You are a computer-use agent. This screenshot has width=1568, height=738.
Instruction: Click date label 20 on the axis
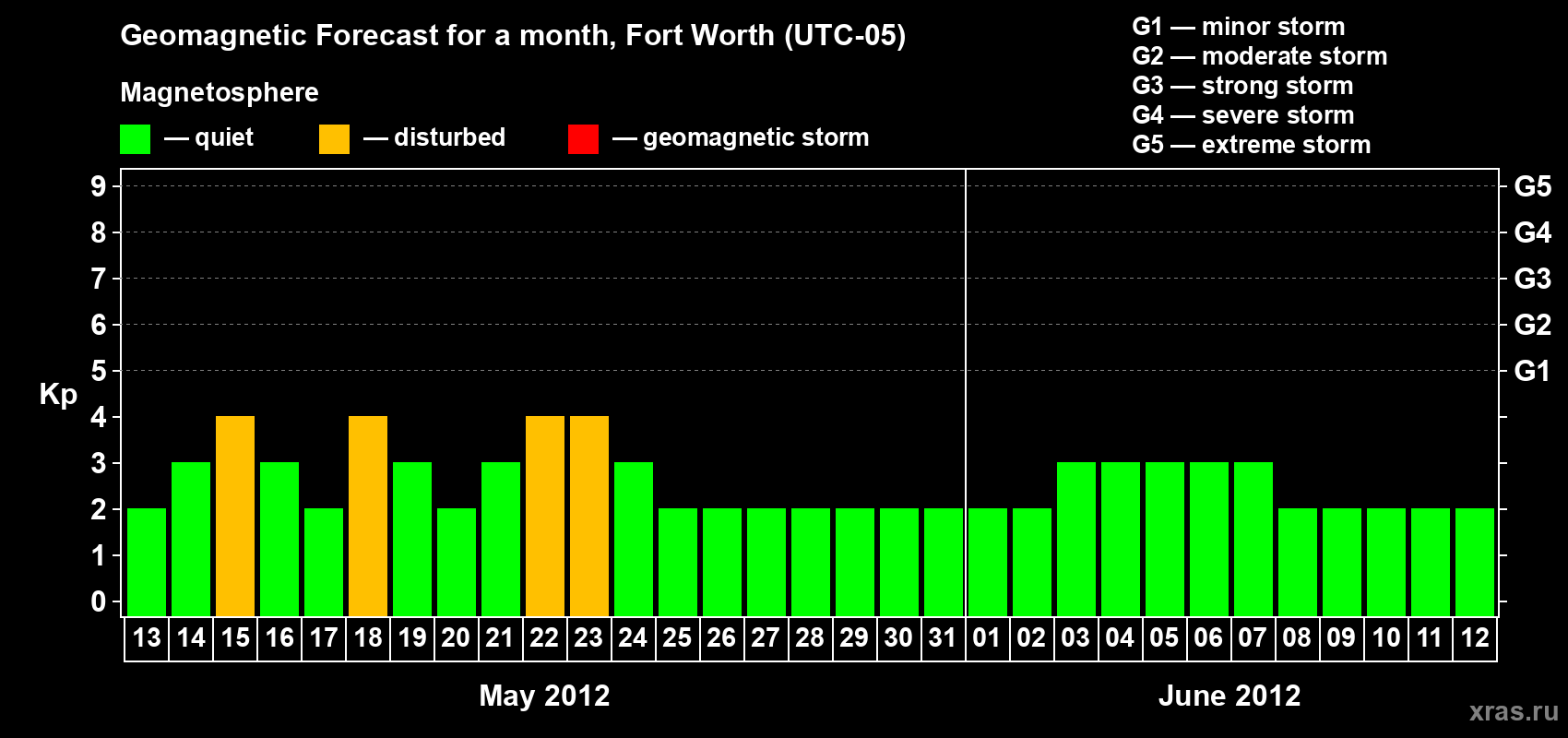(457, 638)
